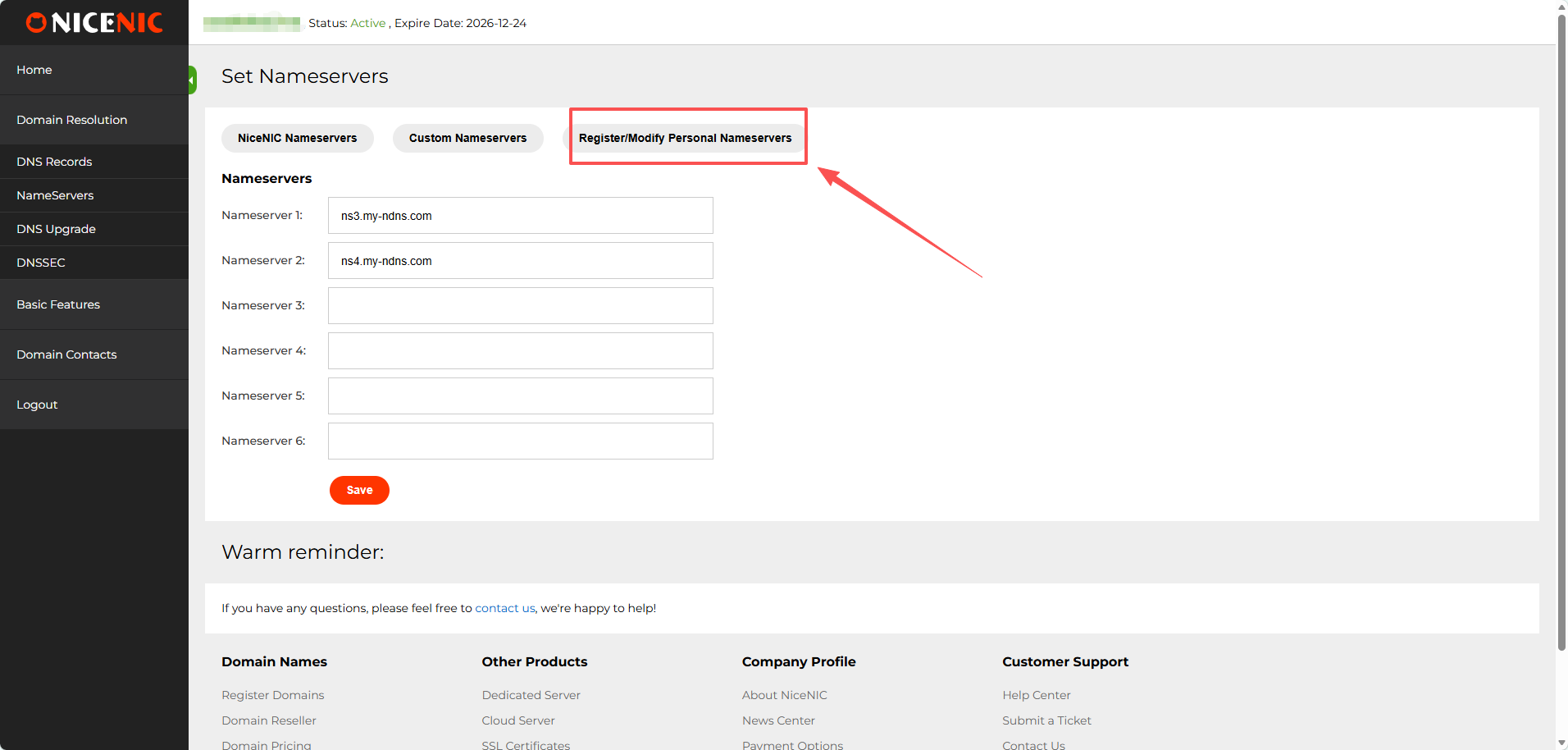Go to NameServers sidebar item
1568x750 pixels.
(x=55, y=195)
